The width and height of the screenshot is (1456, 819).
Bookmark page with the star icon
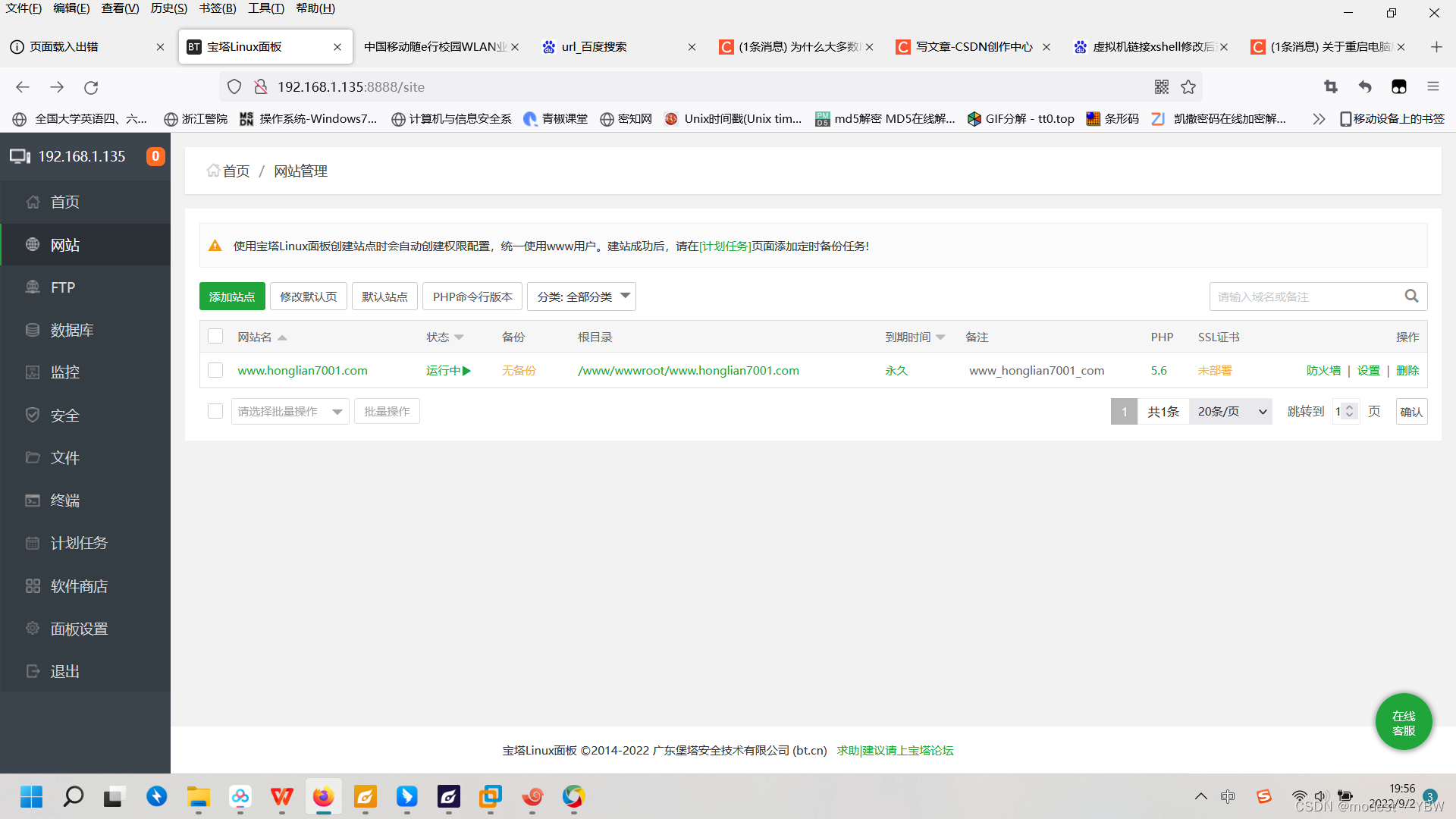click(x=1188, y=87)
